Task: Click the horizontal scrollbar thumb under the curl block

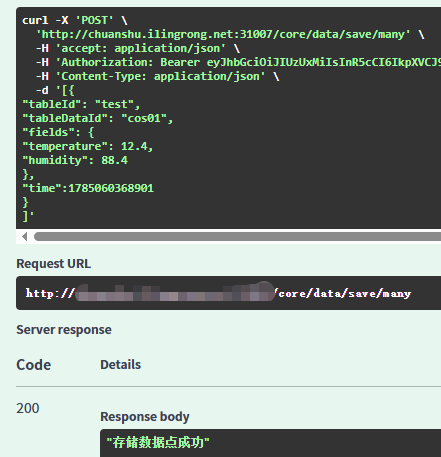Action: [237, 237]
